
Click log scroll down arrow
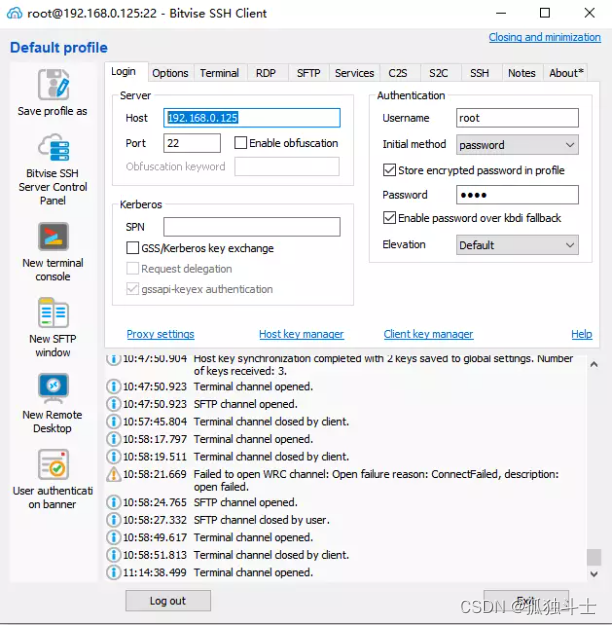[x=594, y=574]
